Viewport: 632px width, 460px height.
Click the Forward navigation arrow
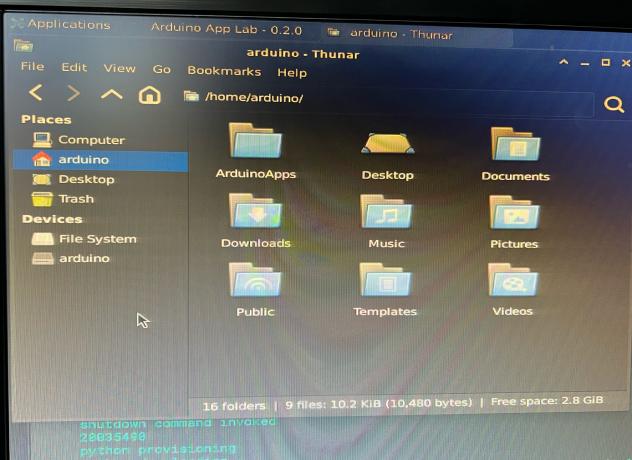point(73,94)
